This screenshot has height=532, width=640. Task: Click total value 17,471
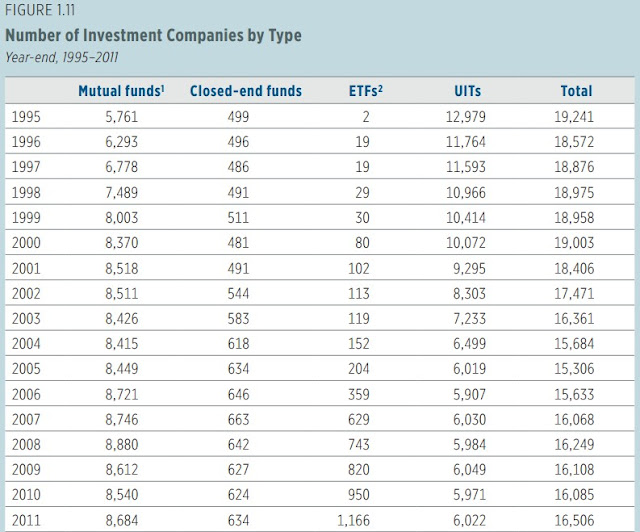[x=574, y=293]
